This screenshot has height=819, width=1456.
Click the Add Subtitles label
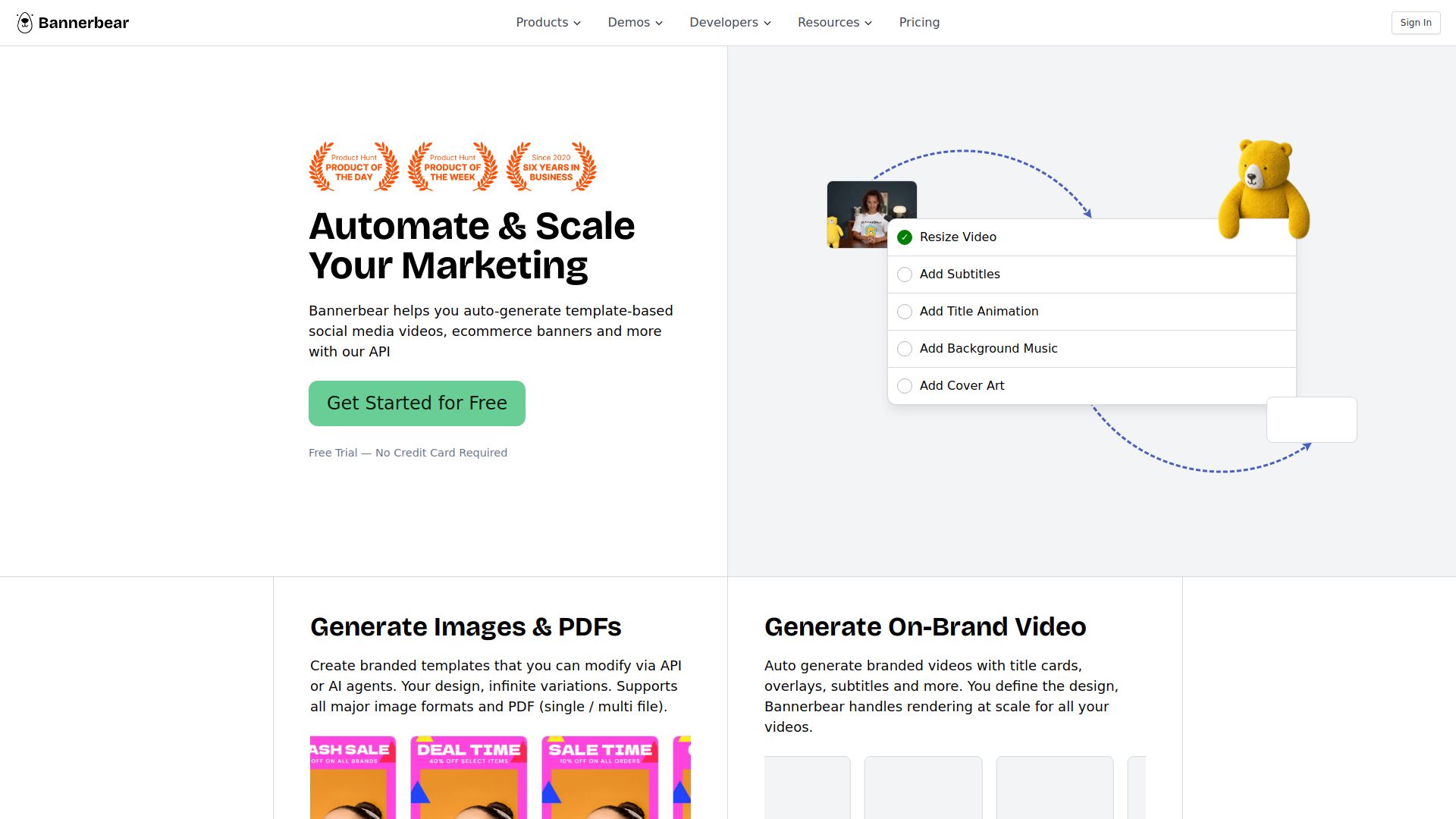pyautogui.click(x=960, y=275)
